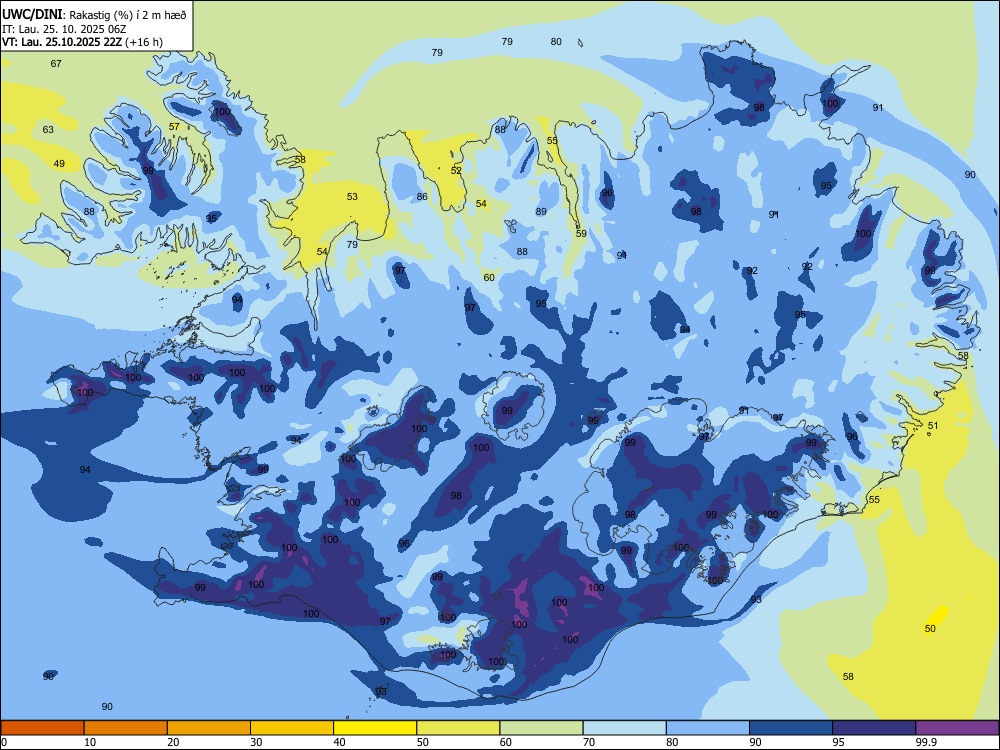Click the '52' humidity value on the map
The height and width of the screenshot is (750, 1000).
(x=456, y=170)
